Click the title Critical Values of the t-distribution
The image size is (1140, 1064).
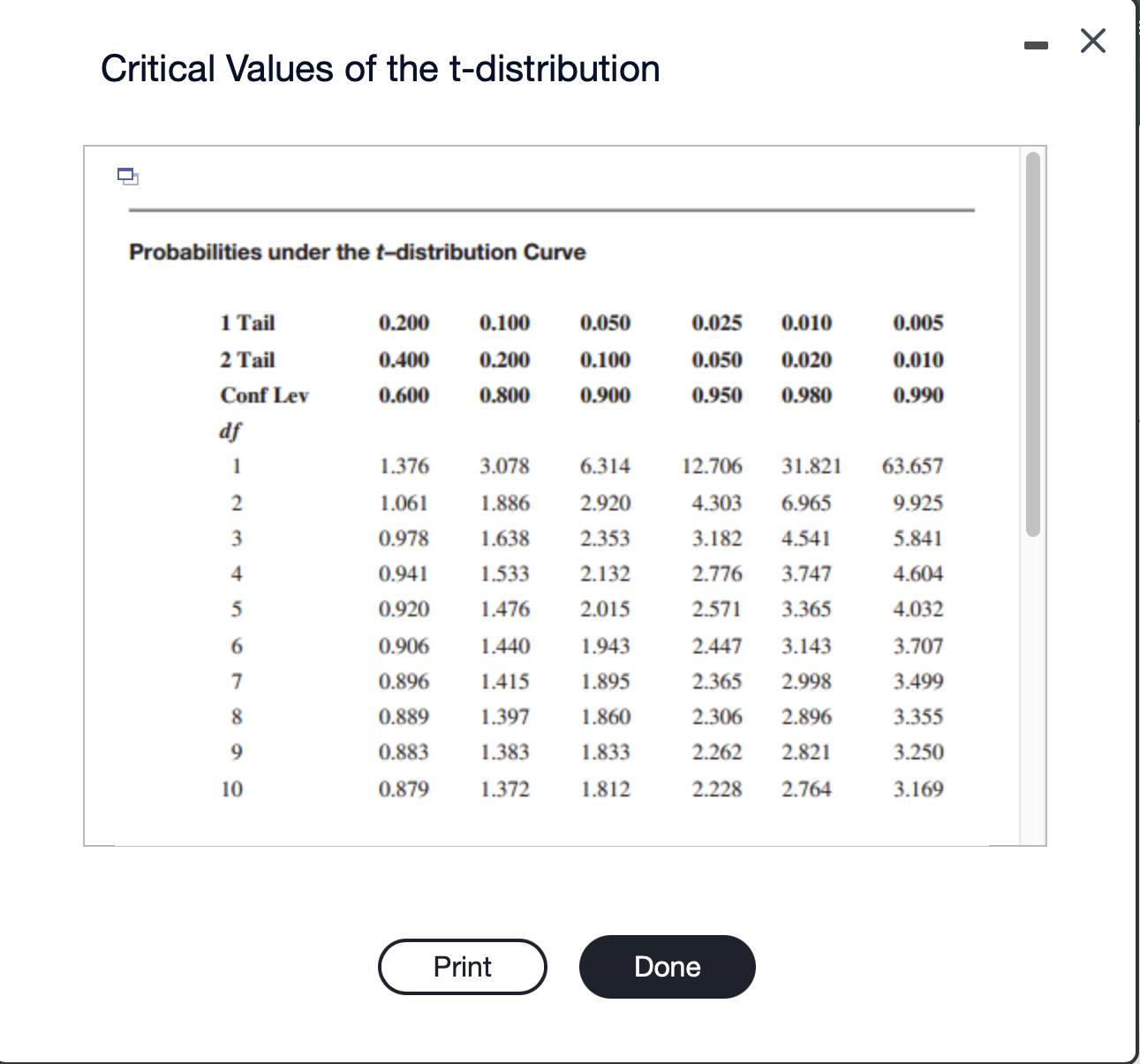pyautogui.click(x=381, y=69)
